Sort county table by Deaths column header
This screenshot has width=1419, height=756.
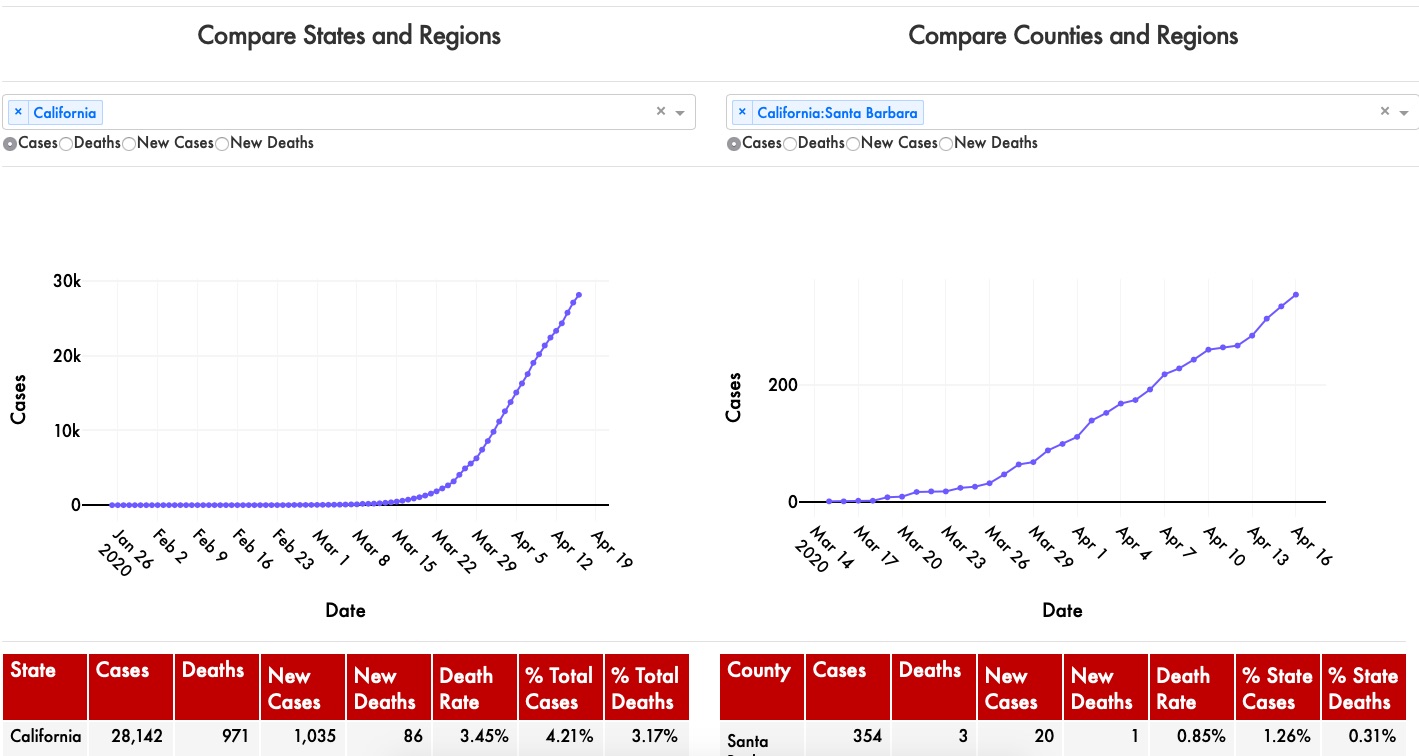(x=935, y=688)
